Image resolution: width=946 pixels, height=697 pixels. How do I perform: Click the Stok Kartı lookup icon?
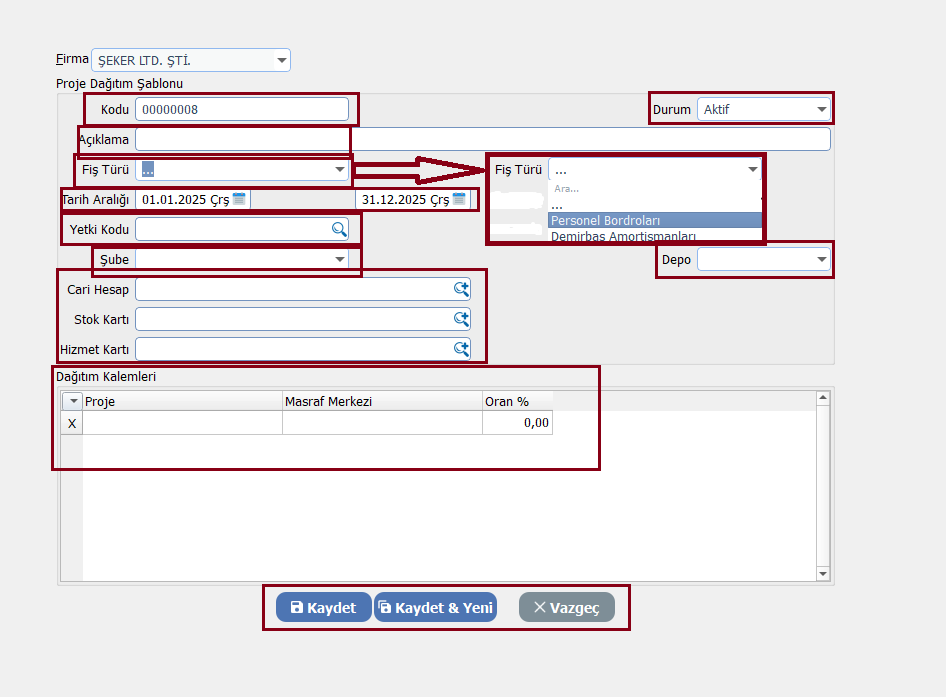click(x=461, y=319)
